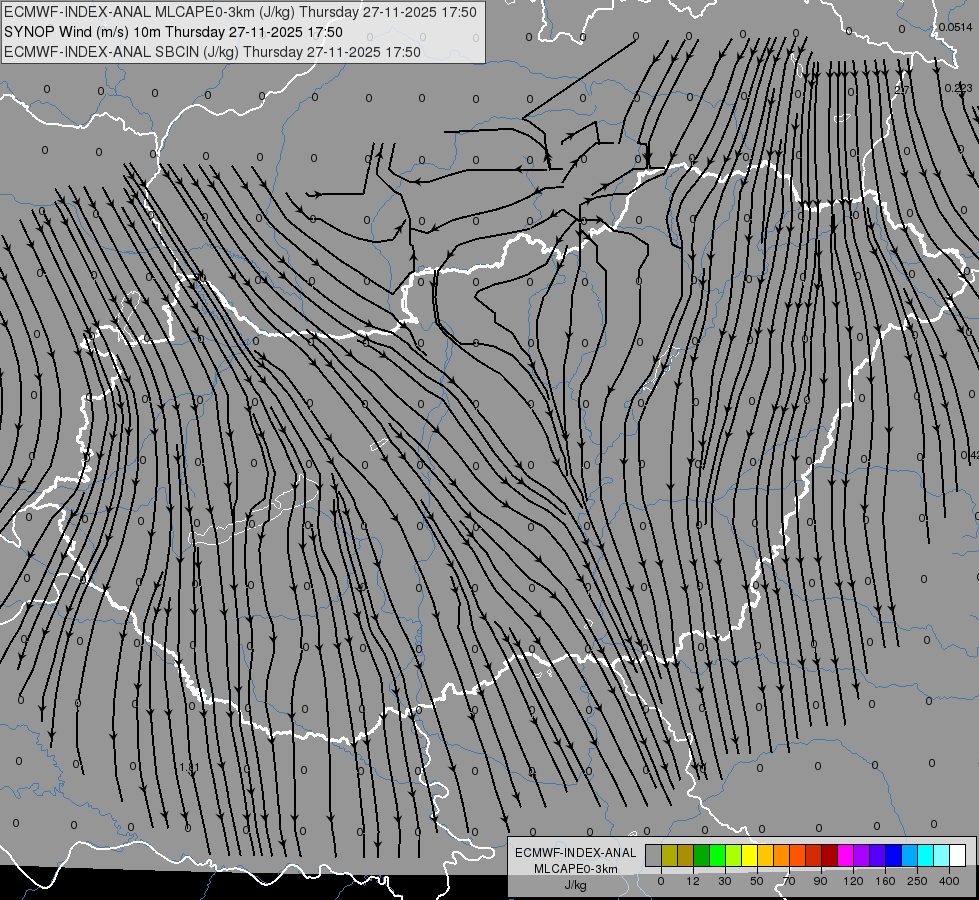
Task: Select the olive-yellow legend swatch right of 0
Action: click(670, 855)
